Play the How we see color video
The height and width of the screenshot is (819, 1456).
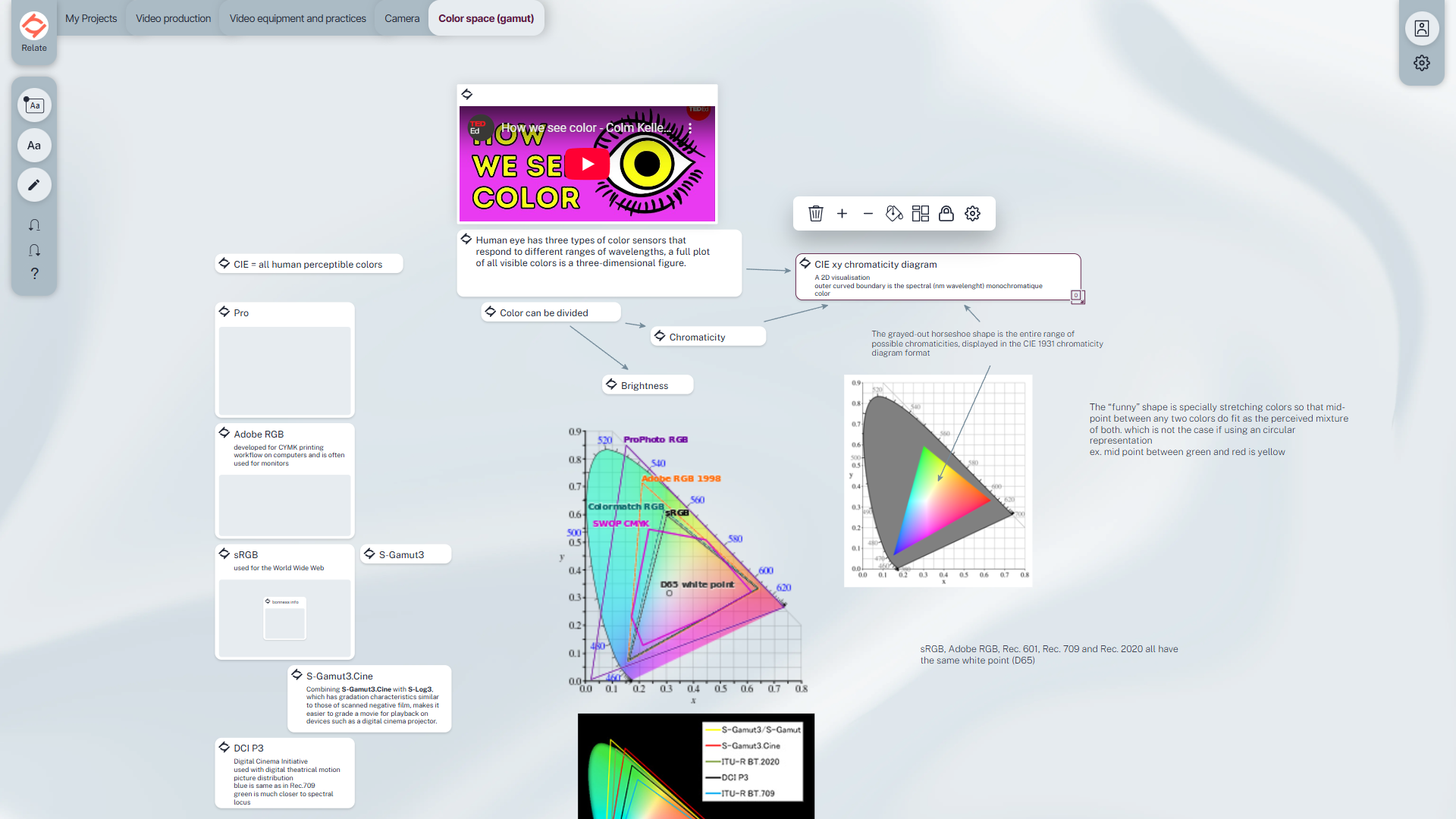[x=587, y=164]
